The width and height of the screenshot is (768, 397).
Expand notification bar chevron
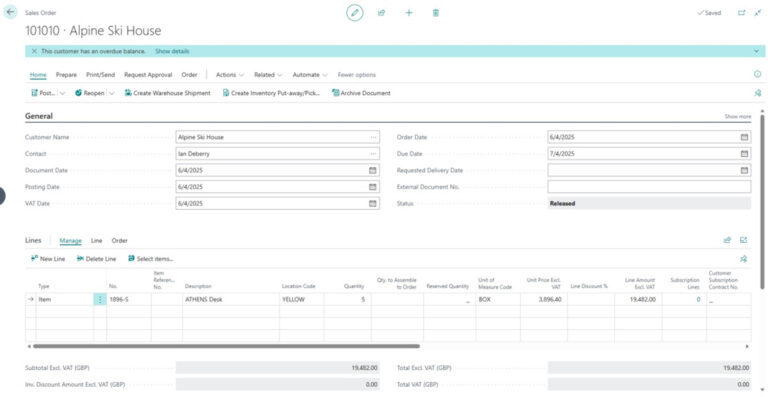pyautogui.click(x=757, y=51)
